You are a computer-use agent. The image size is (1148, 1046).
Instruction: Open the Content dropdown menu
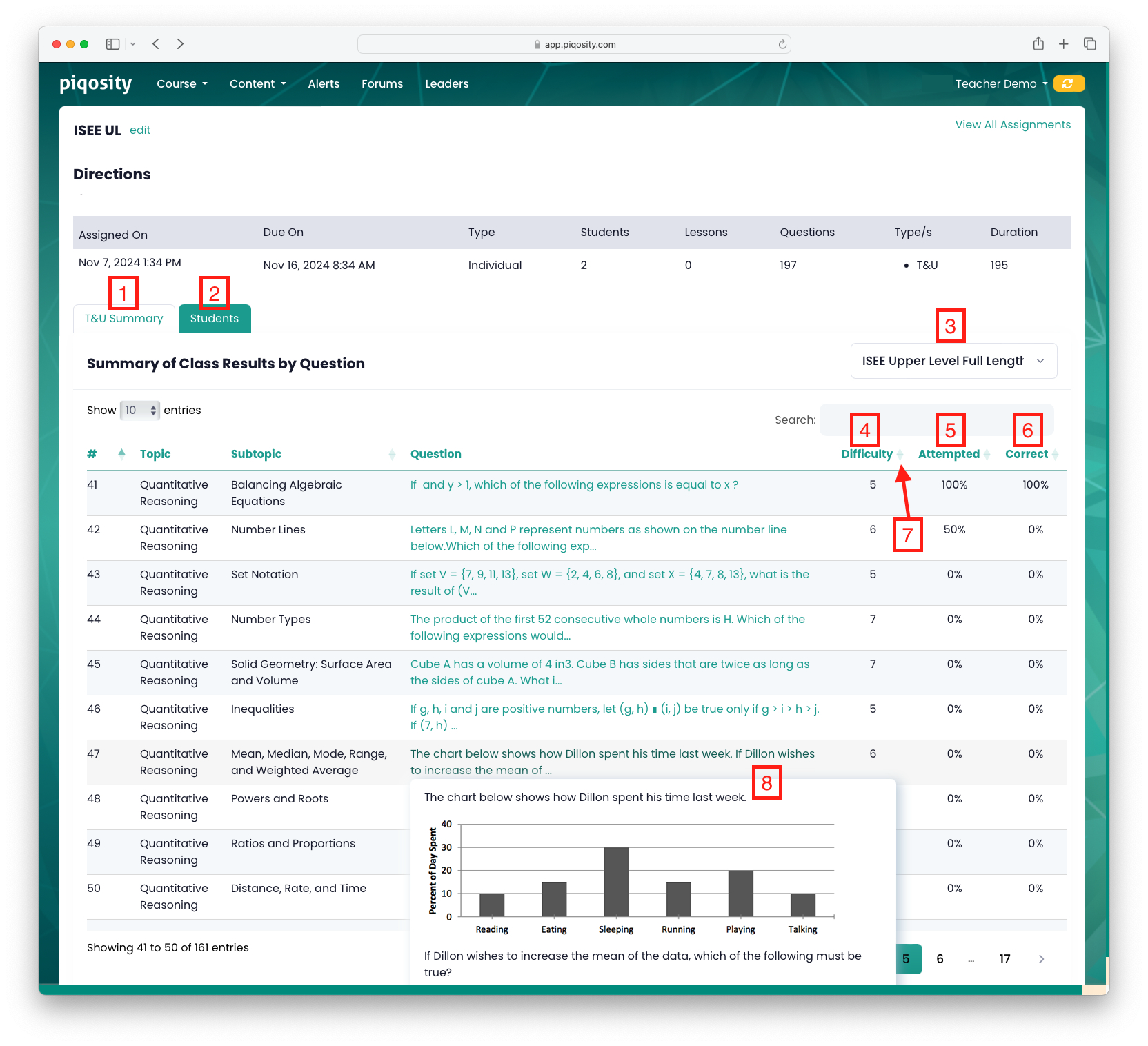click(x=258, y=83)
